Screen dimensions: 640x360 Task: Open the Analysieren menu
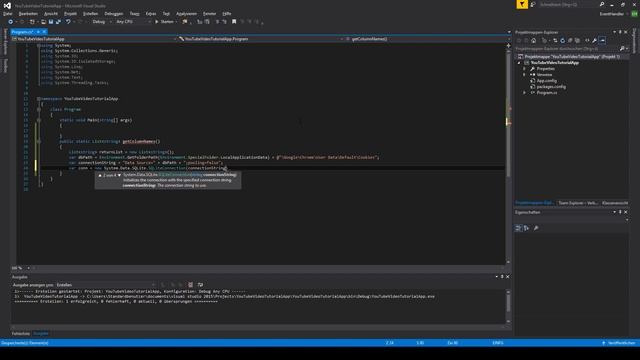(x=186, y=13)
